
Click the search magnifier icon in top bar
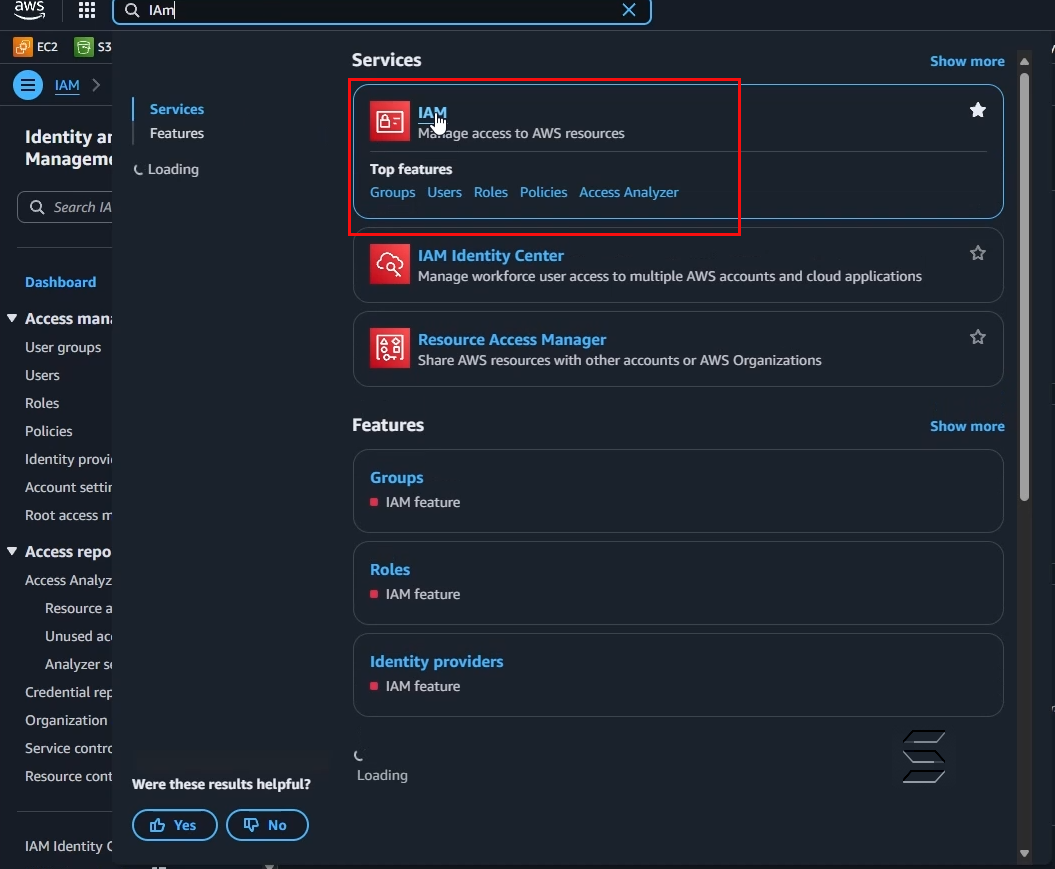click(132, 10)
